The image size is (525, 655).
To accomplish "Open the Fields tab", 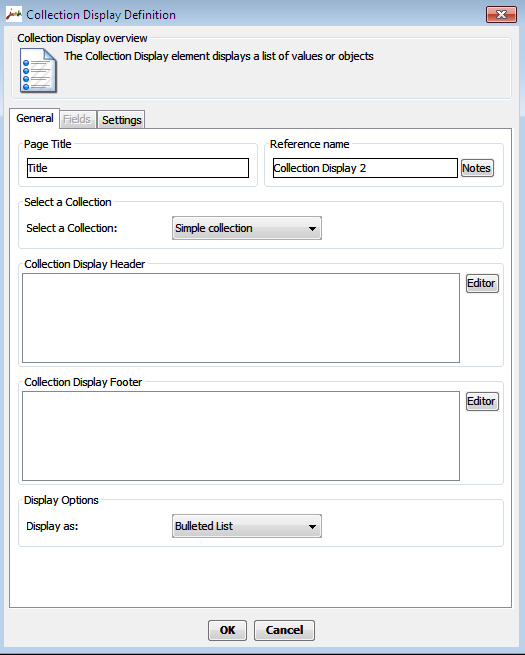I will click(78, 119).
